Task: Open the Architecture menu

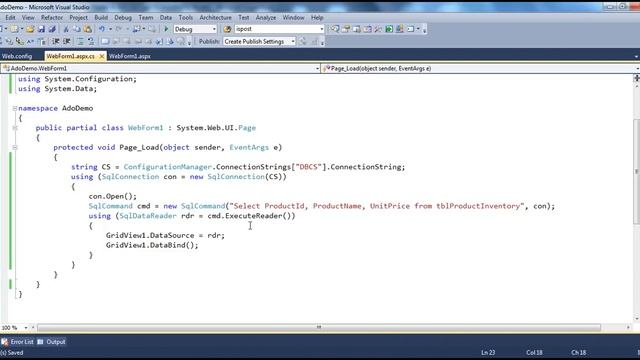Action: click(x=215, y=18)
